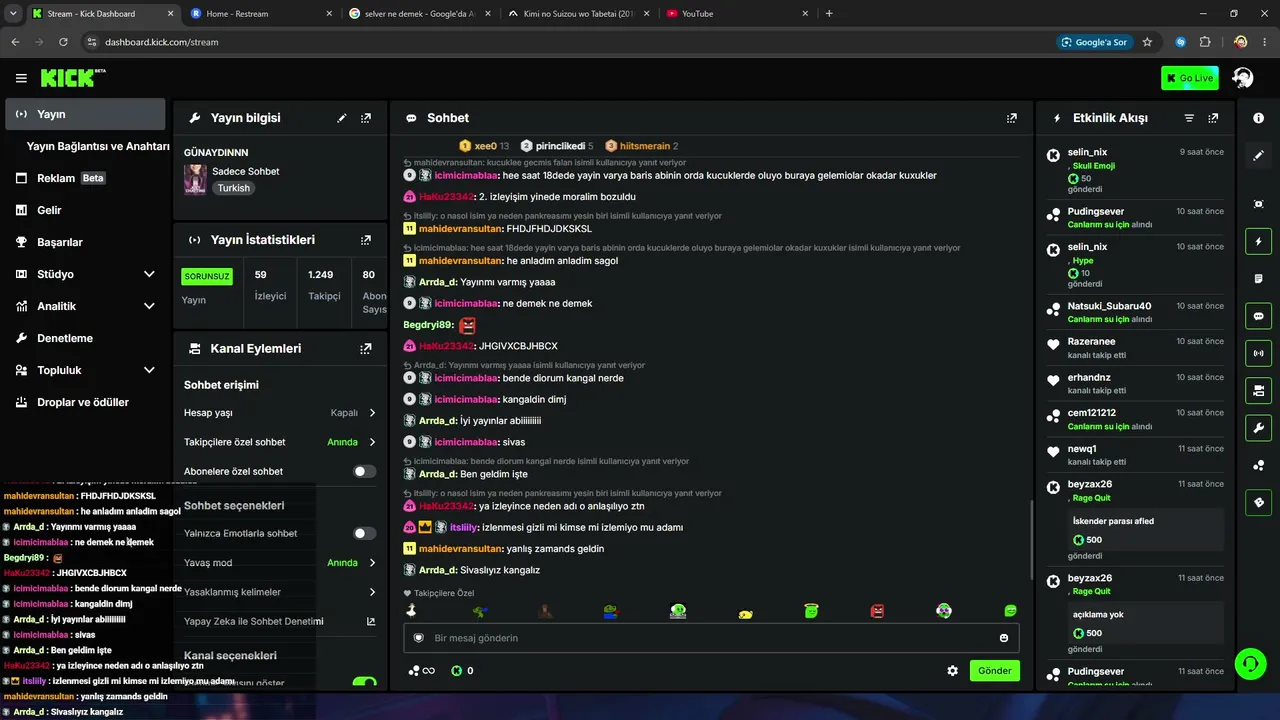Click the message input field
This screenshot has height=720, width=1280.
[x=711, y=638]
